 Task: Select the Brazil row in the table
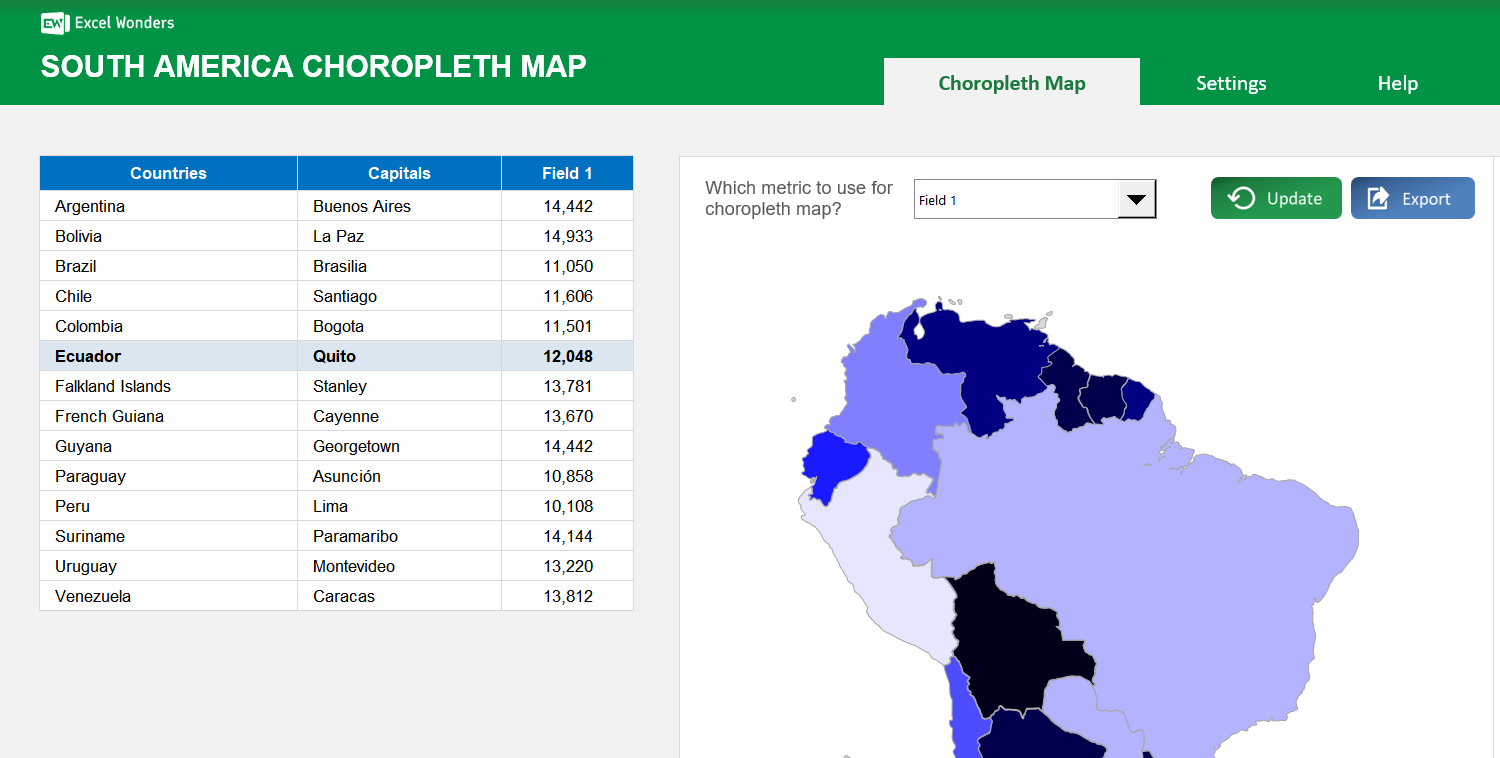tap(168, 266)
